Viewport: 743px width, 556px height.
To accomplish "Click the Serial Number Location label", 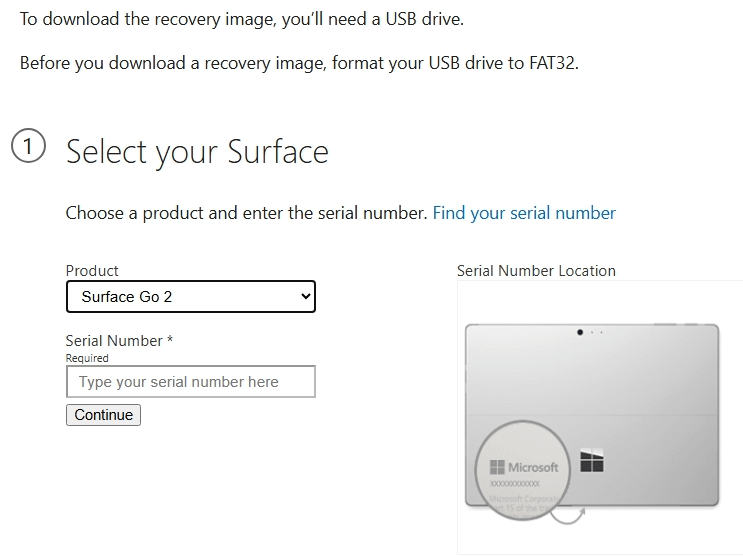I will coord(536,271).
